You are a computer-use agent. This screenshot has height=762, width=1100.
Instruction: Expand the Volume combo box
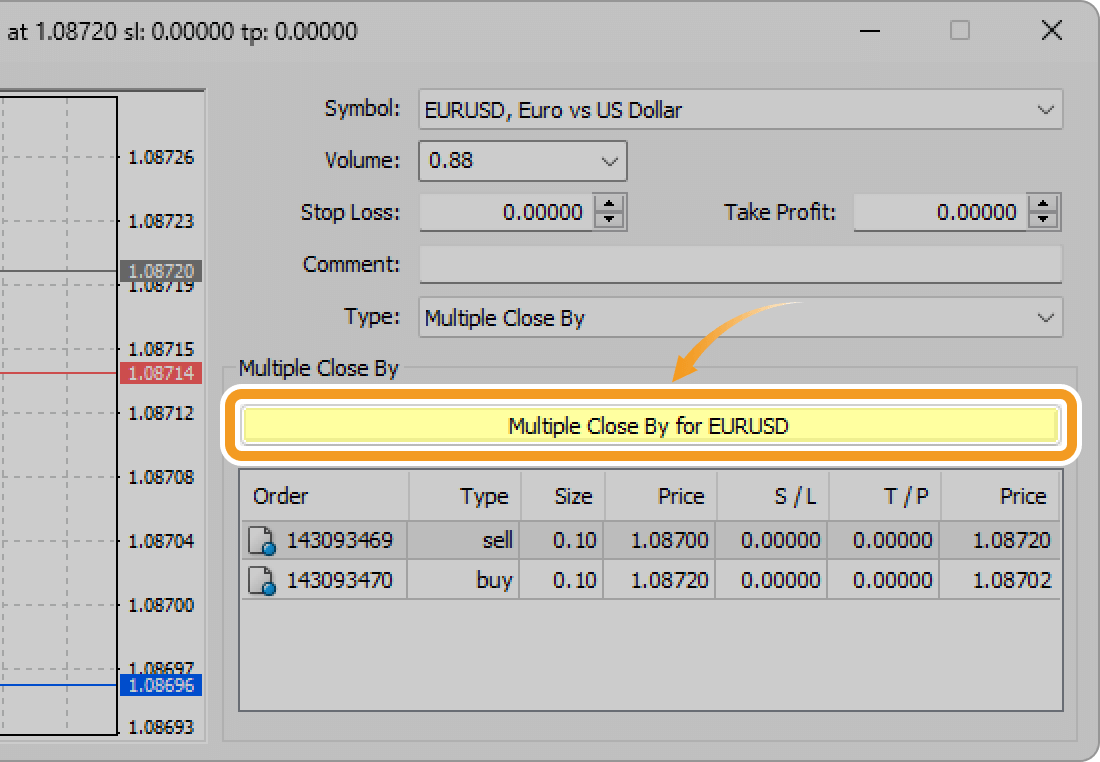(x=609, y=161)
